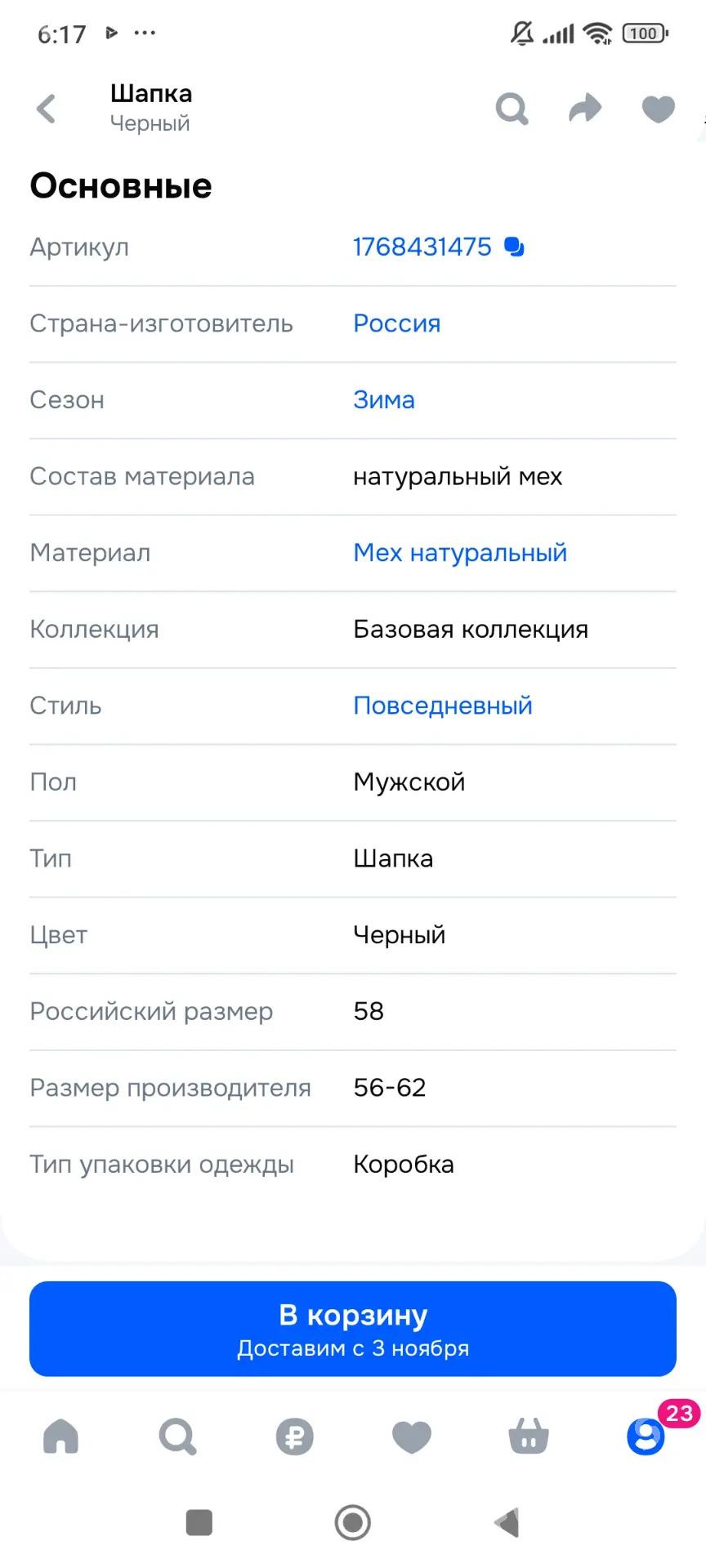This screenshot has width=706, height=1568.
Task: Tap the article number link
Action: [x=422, y=247]
